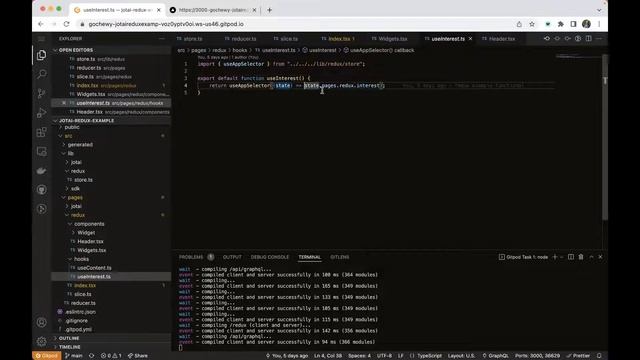The image size is (640, 360).
Task: Open the Accounts menu in activity bar
Action: coord(41,322)
